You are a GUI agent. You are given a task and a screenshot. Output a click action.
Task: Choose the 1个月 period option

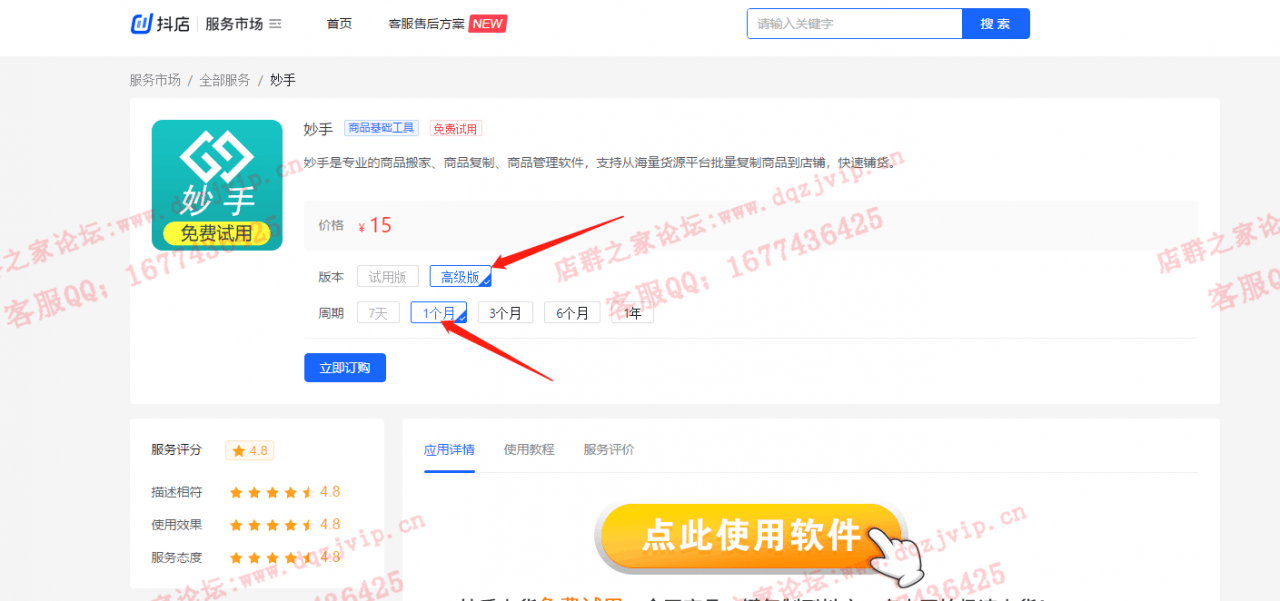[x=439, y=313]
